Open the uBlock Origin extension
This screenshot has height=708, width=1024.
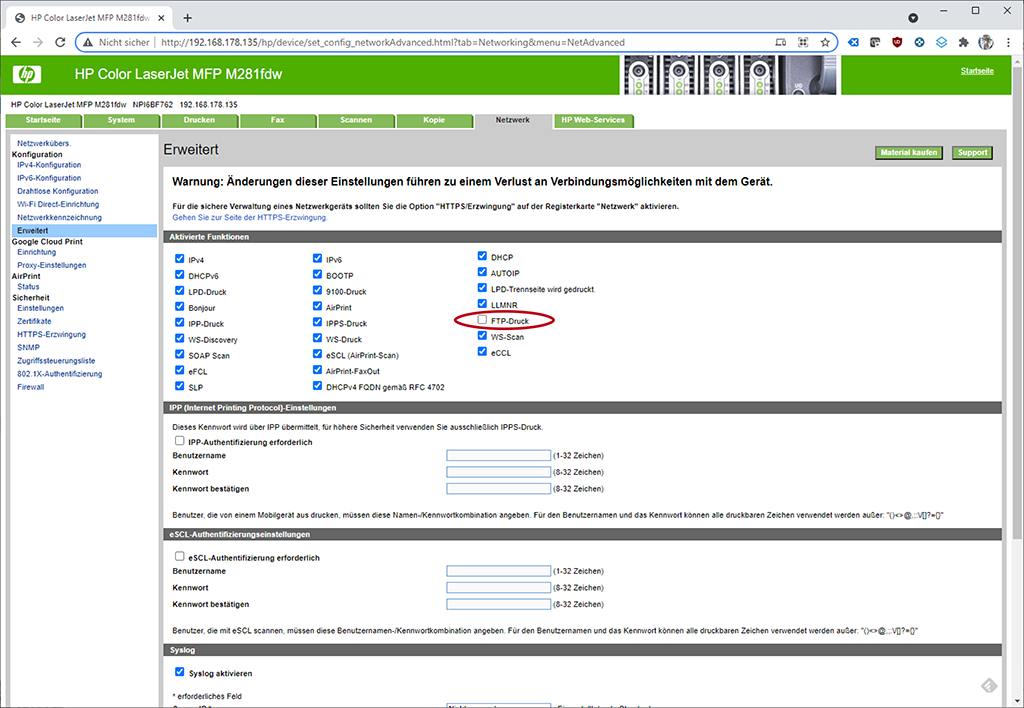point(896,43)
